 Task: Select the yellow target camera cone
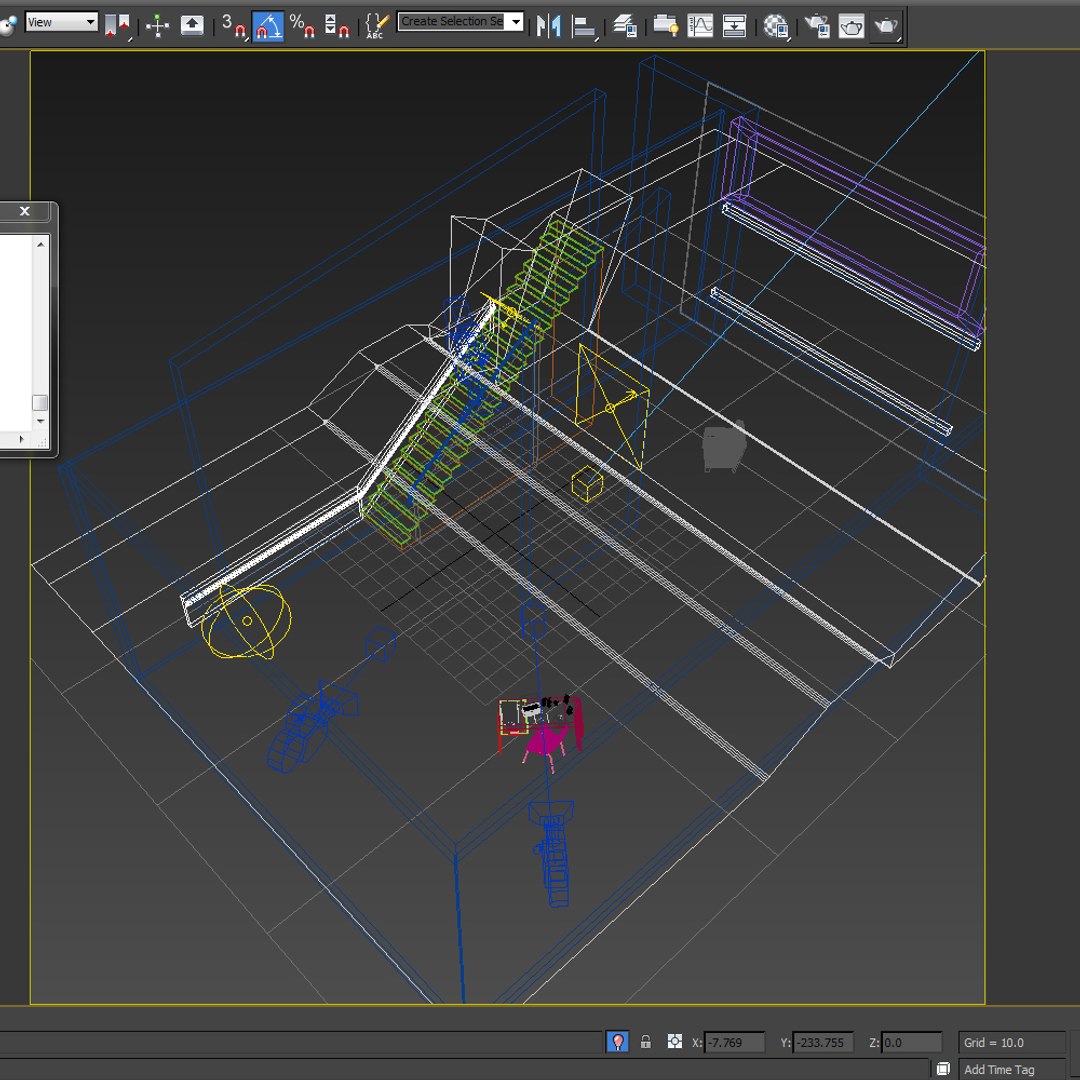(x=612, y=406)
